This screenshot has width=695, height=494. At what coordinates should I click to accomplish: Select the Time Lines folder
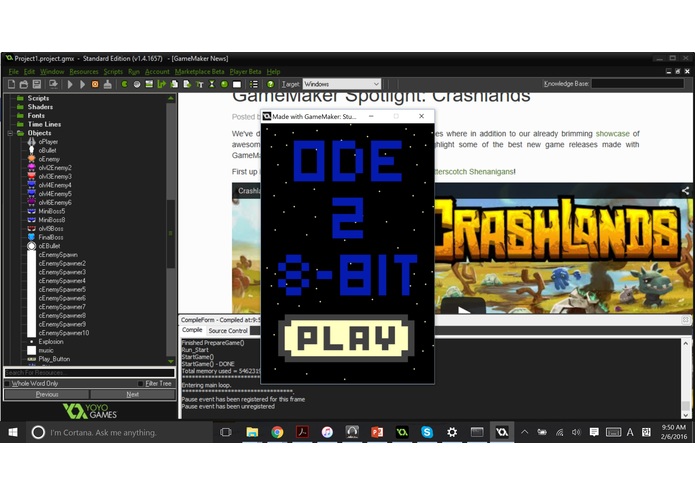coord(44,124)
